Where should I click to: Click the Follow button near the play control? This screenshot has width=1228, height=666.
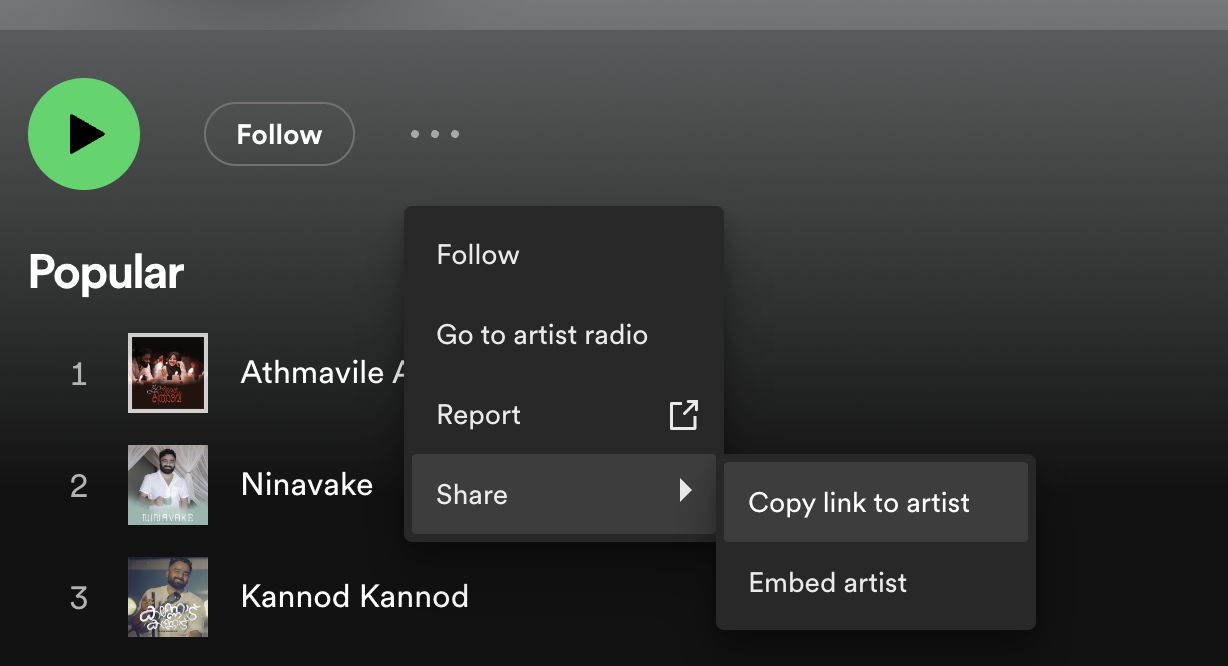(x=279, y=134)
